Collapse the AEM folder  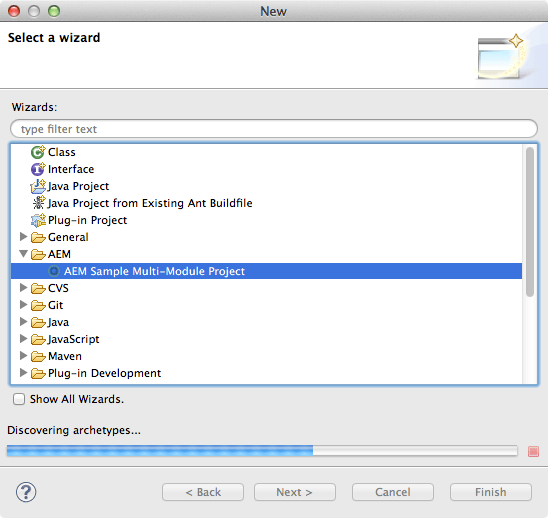[x=23, y=254]
